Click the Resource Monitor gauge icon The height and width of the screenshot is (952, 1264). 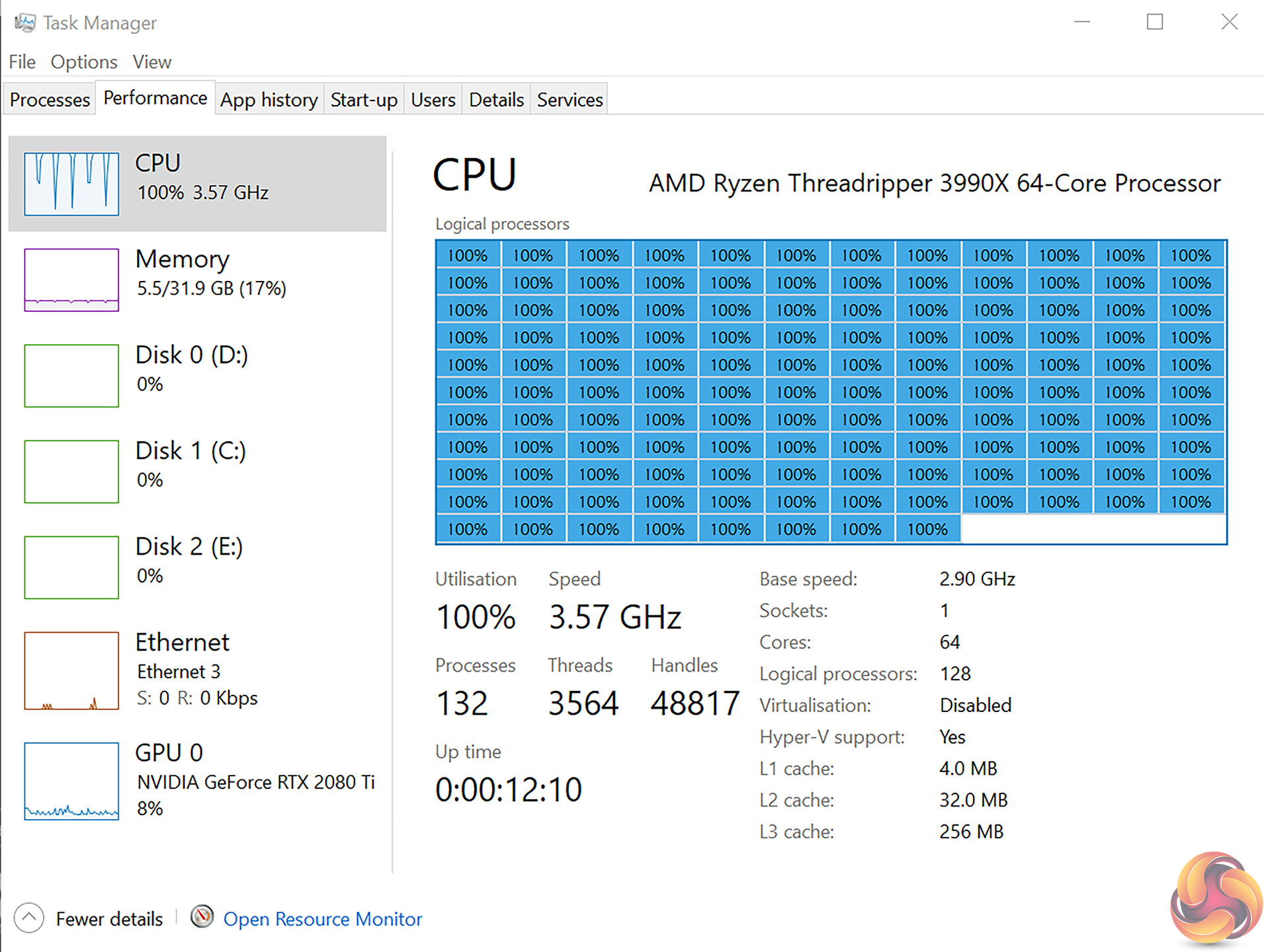(x=202, y=917)
